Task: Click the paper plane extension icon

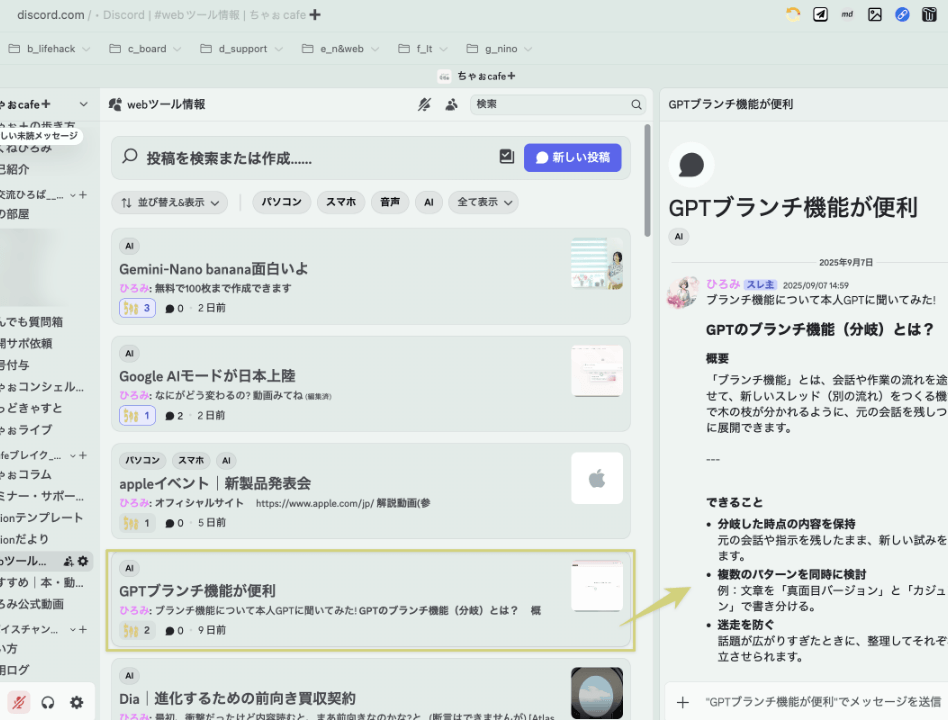Action: coord(820,14)
